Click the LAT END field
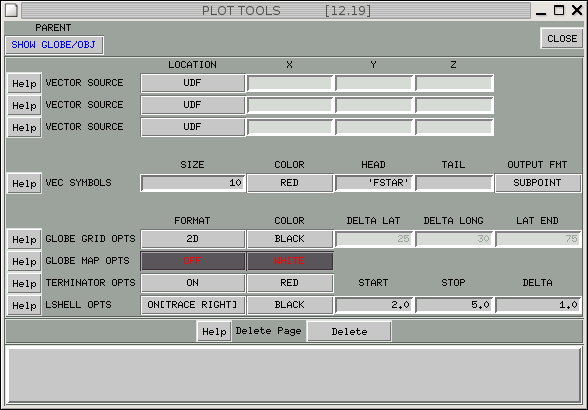The image size is (588, 410). pos(538,239)
